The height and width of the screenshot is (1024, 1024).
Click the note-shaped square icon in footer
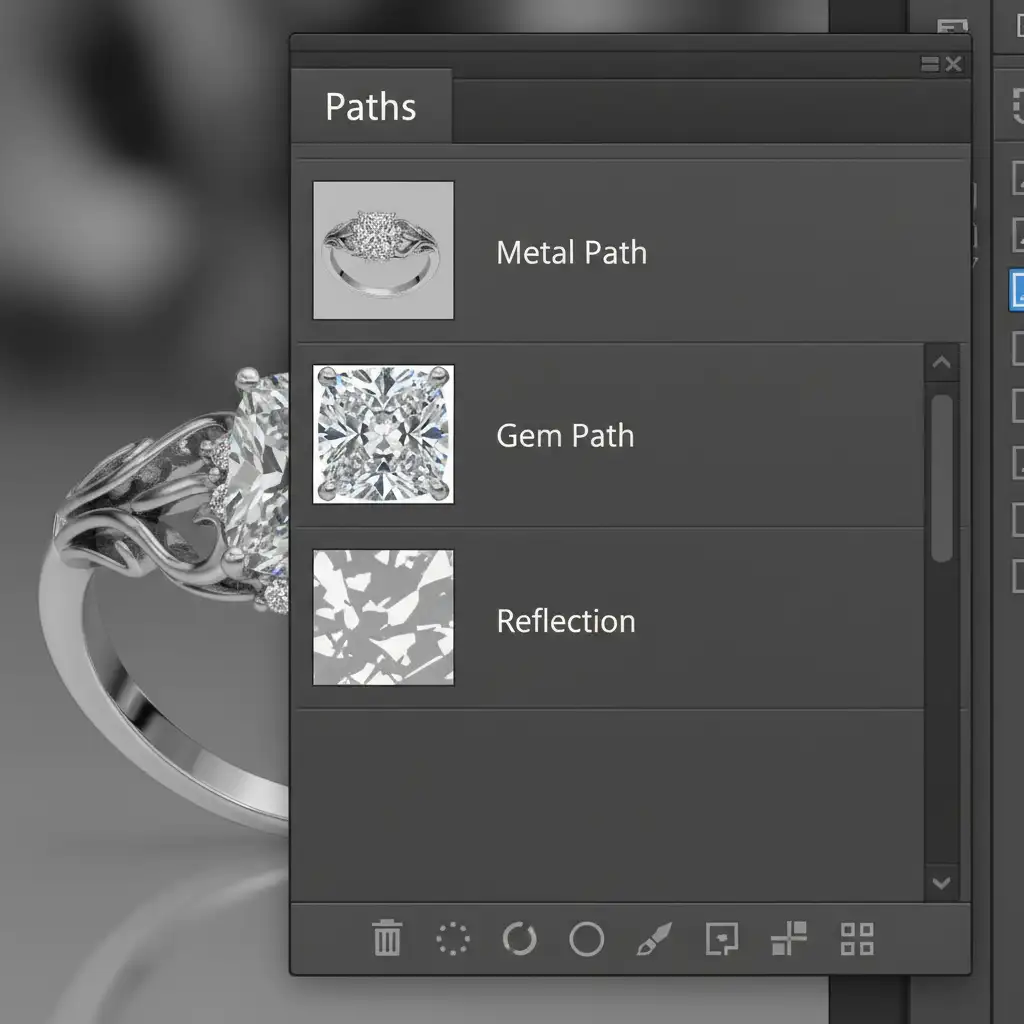click(721, 939)
